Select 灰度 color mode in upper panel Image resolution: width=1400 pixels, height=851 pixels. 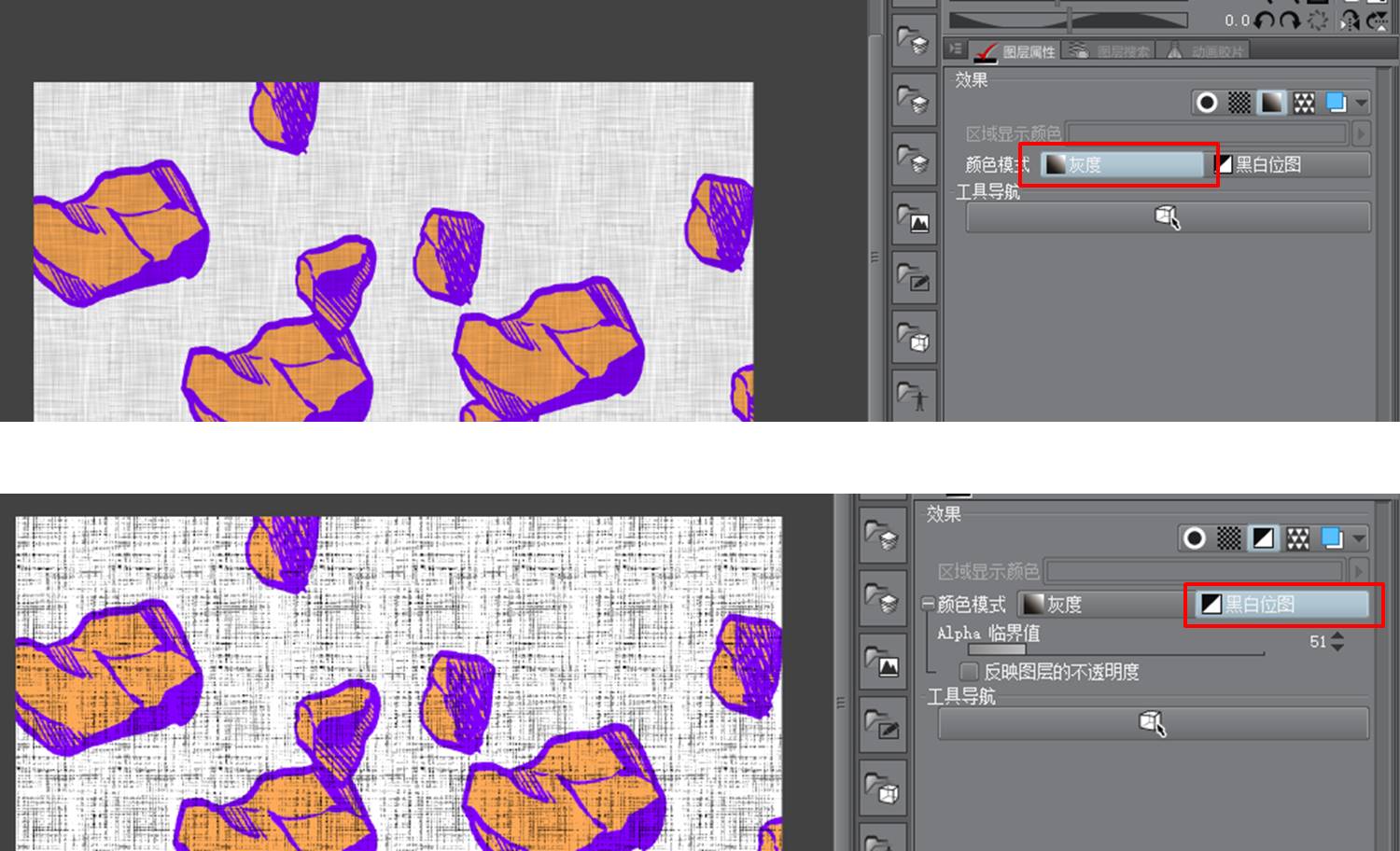click(1122, 165)
